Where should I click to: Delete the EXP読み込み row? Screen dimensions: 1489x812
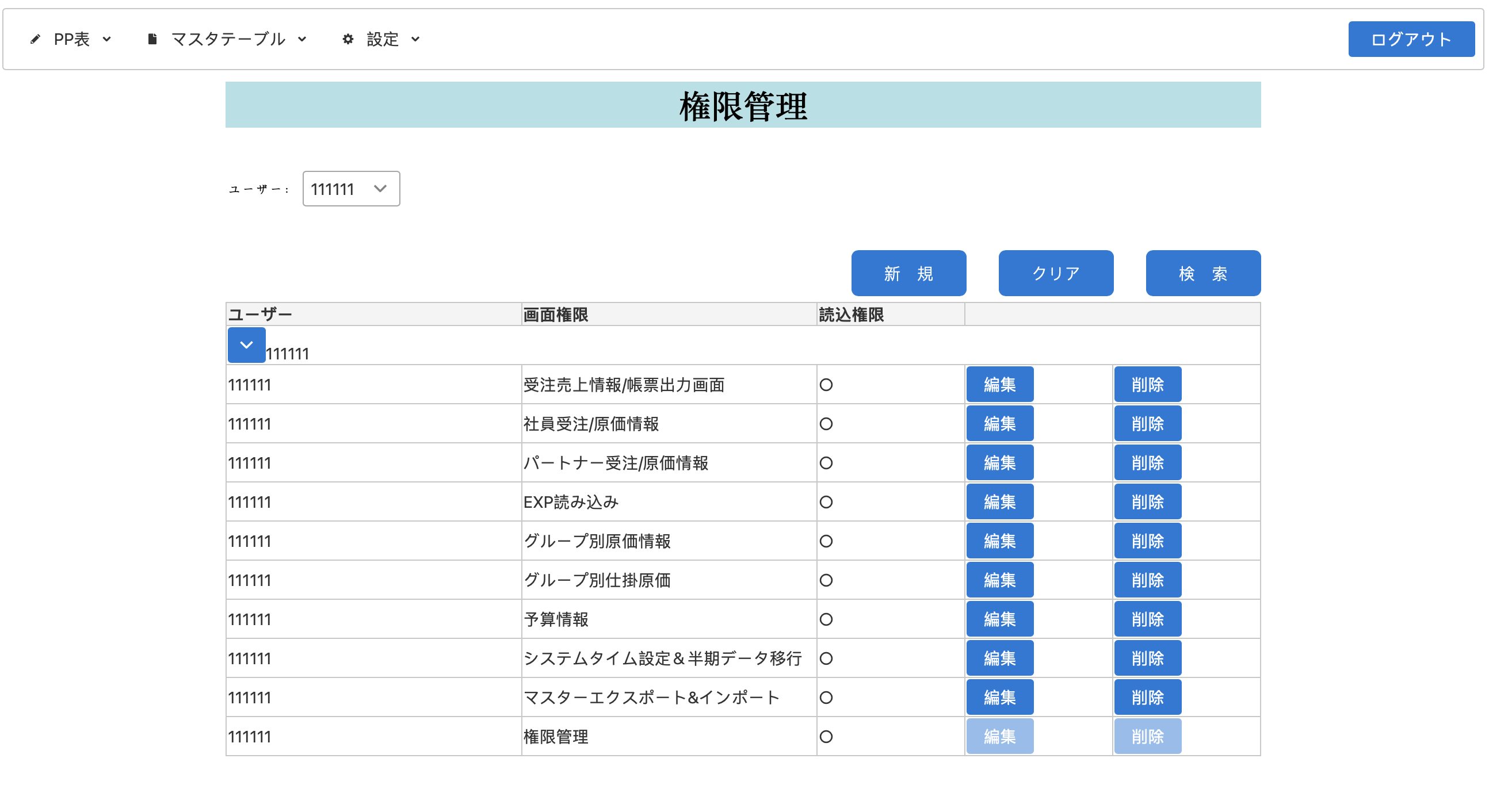1147,501
